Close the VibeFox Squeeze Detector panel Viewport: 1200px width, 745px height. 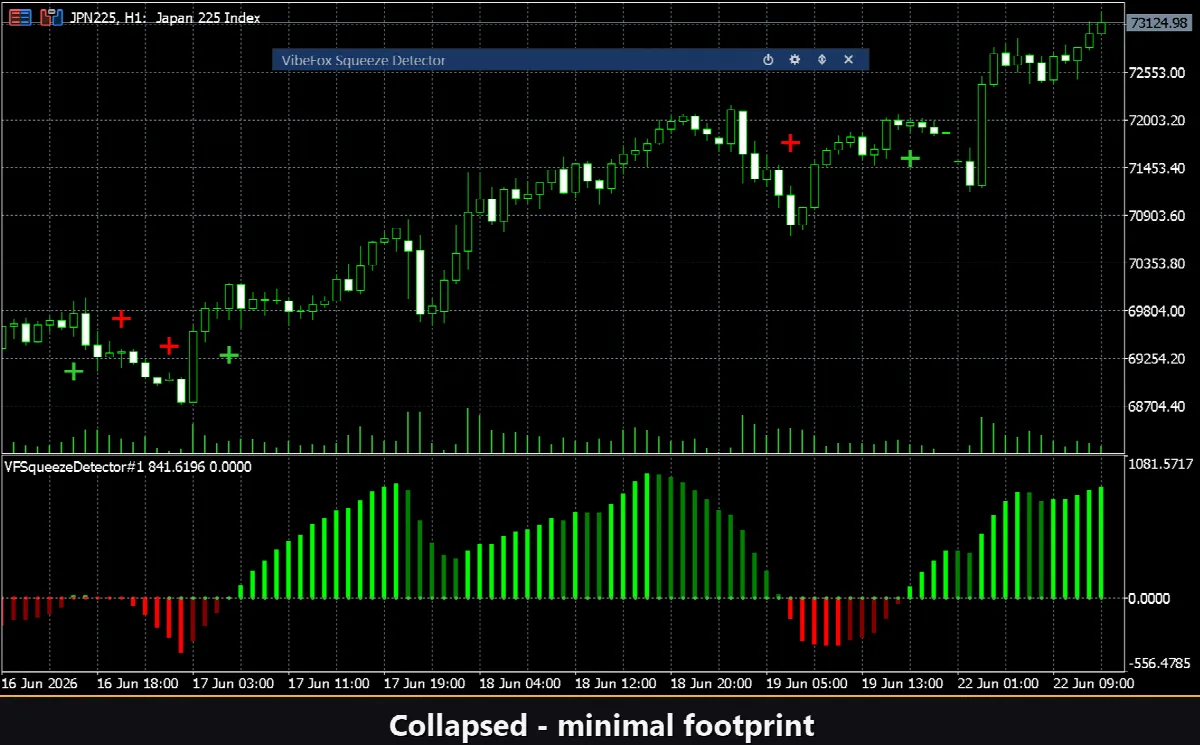[848, 60]
